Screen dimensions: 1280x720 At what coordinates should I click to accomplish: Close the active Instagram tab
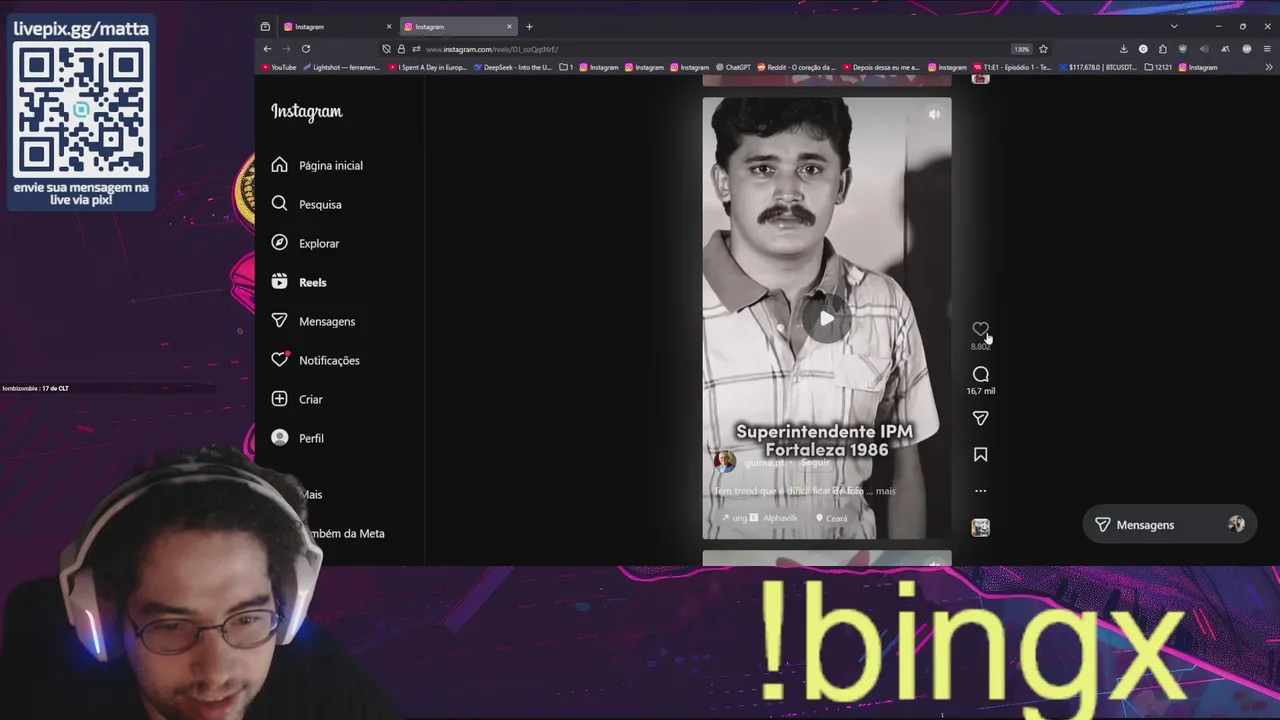pyautogui.click(x=509, y=27)
